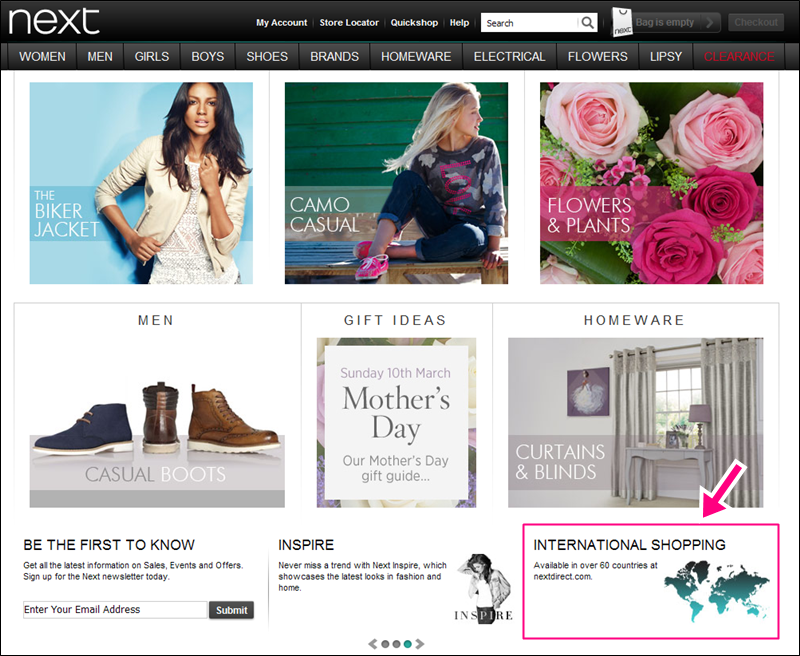Open the HOMEWARE navigation menu
800x656 pixels.
coord(416,57)
